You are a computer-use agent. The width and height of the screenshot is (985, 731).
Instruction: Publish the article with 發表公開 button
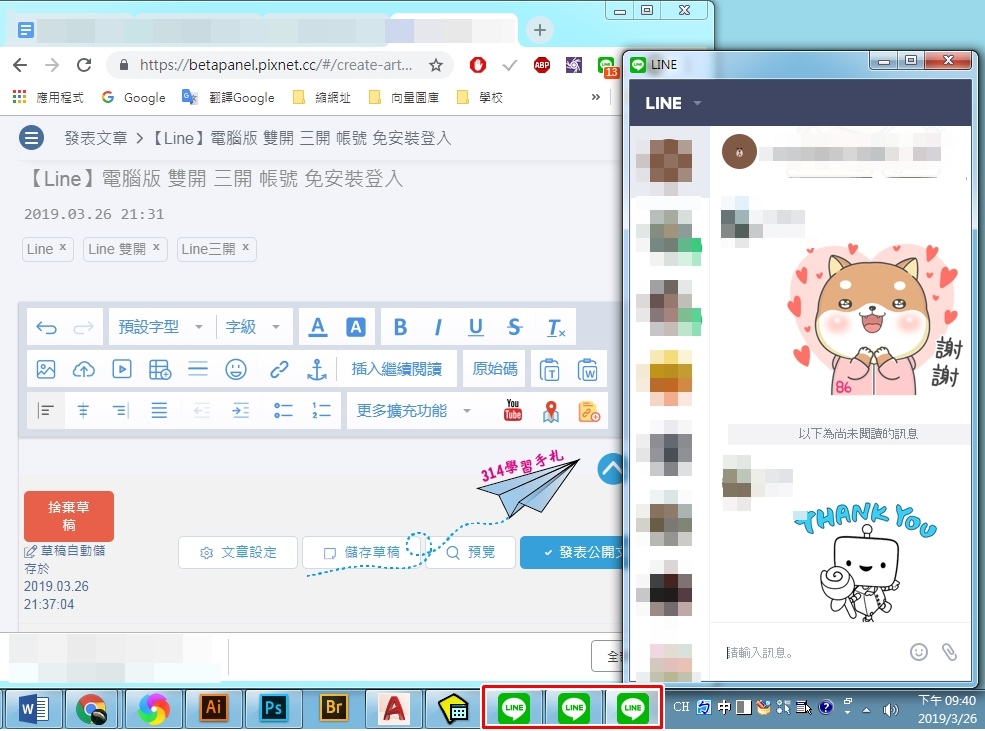(572, 553)
